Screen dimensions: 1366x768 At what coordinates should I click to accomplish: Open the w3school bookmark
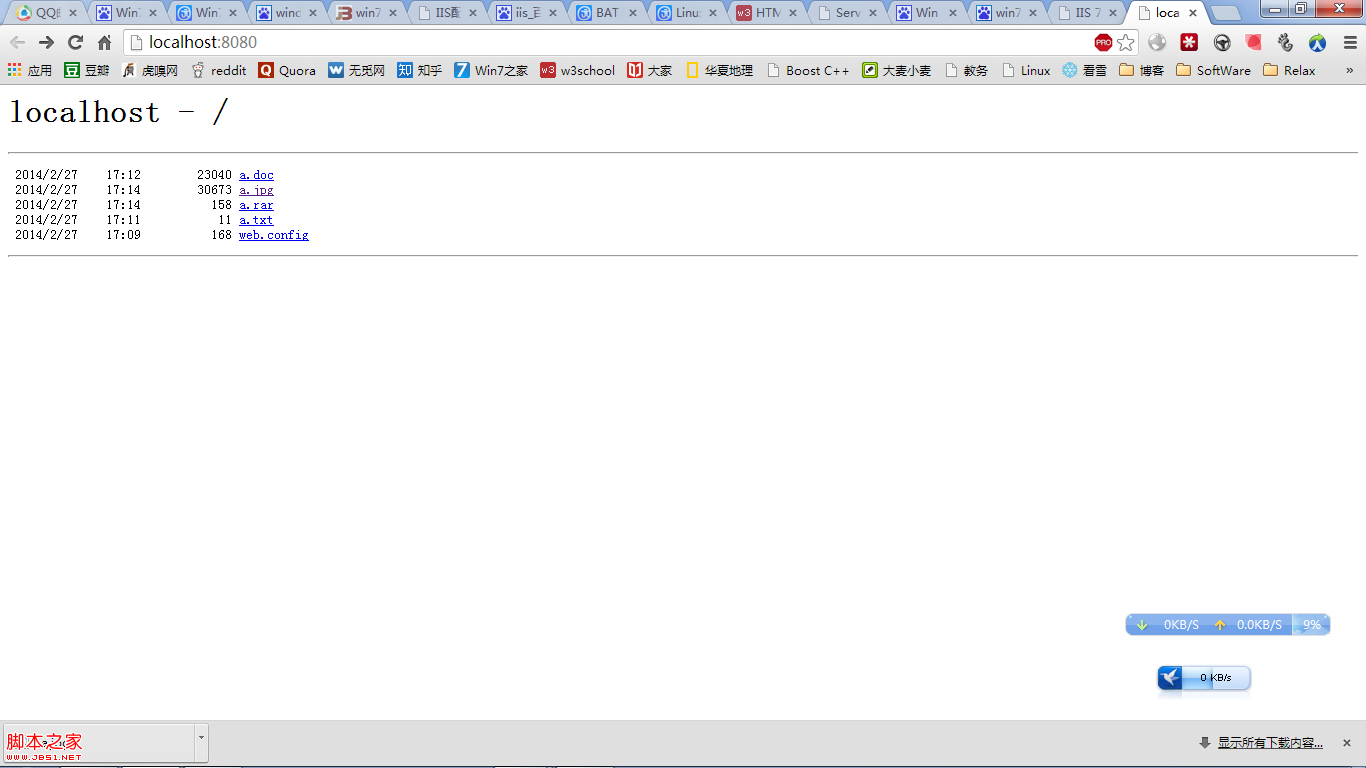(x=578, y=70)
